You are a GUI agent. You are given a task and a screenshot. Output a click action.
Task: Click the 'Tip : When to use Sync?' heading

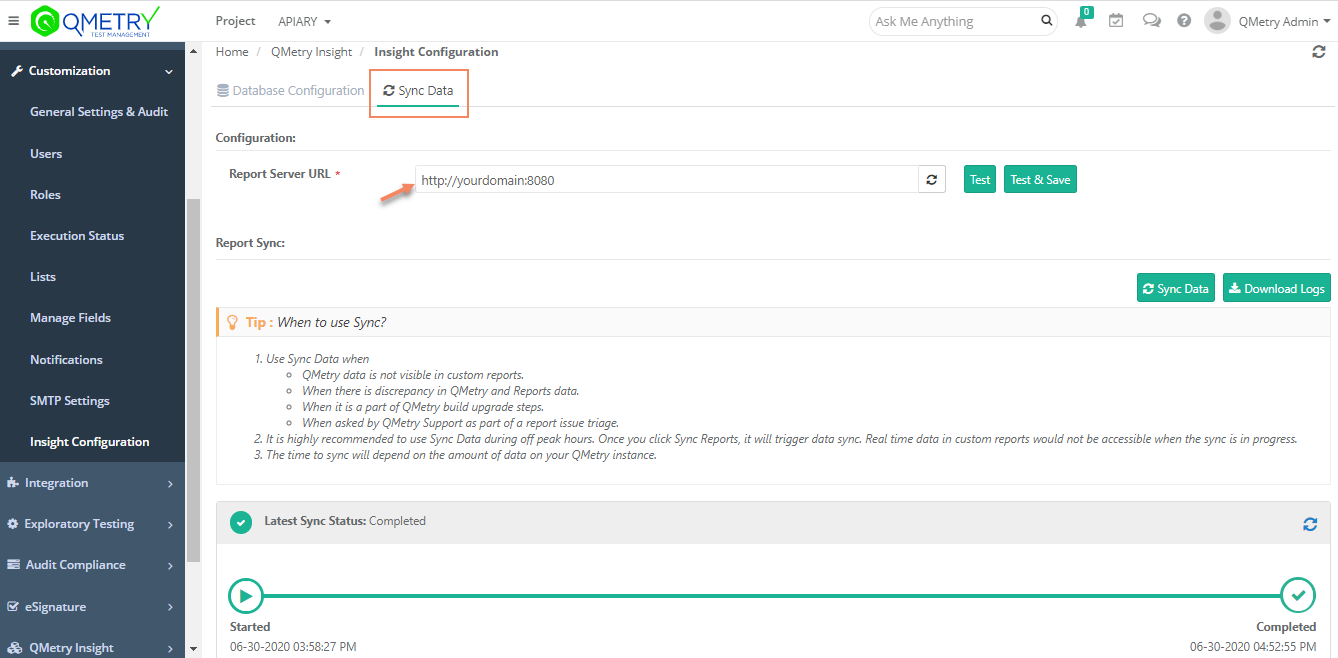click(316, 323)
